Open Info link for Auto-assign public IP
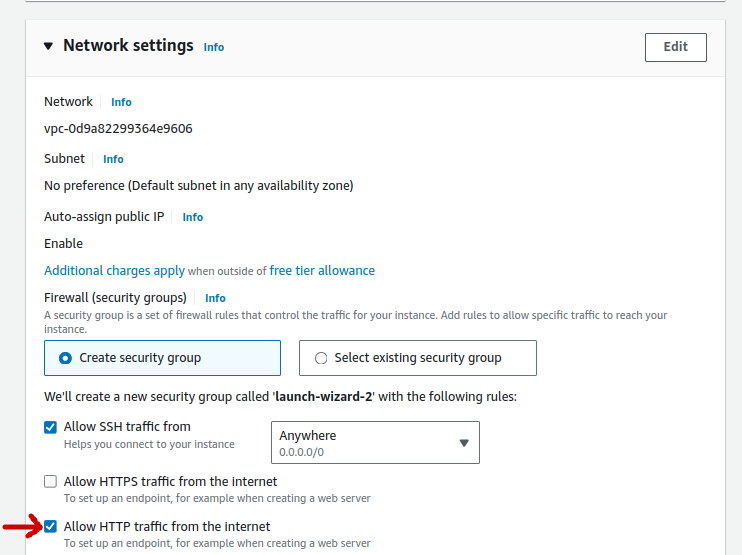The image size is (742, 555). [193, 217]
